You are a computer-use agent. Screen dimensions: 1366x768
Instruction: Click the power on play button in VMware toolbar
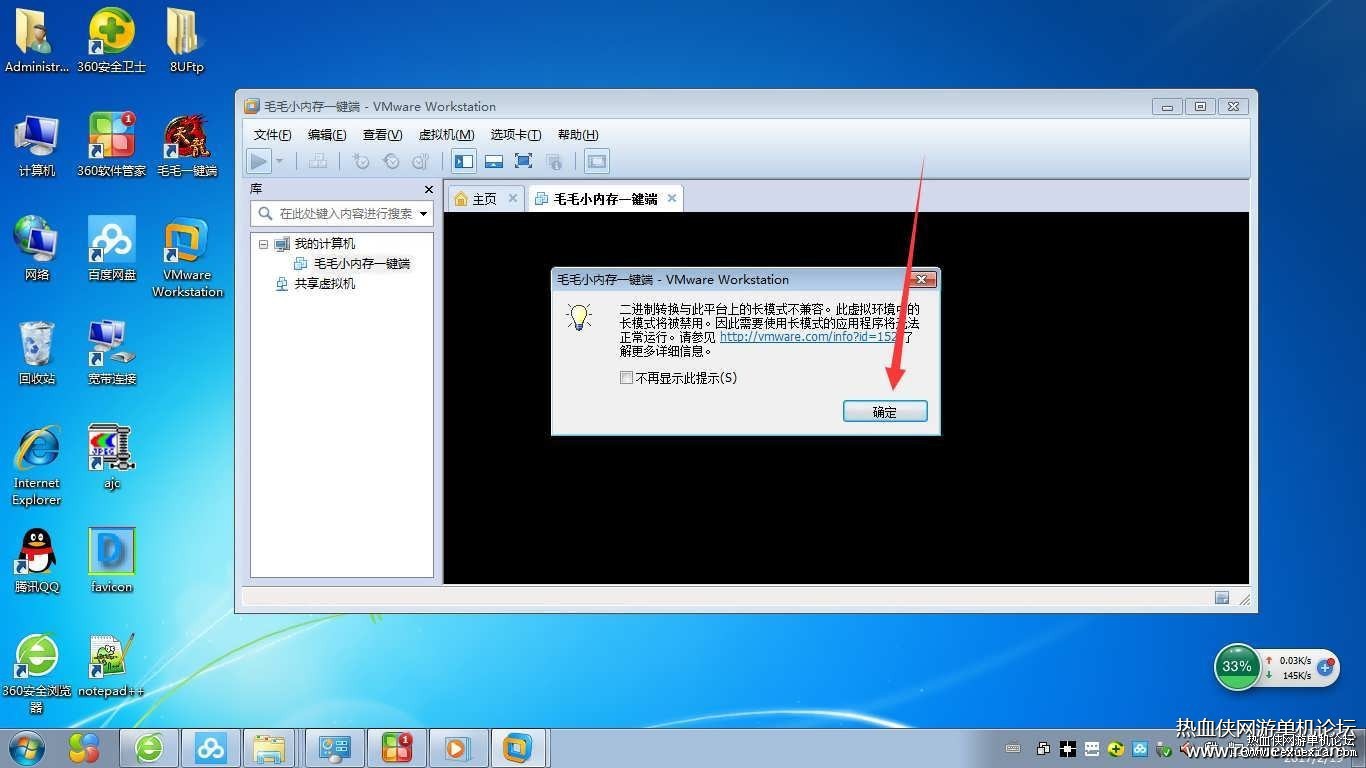(x=258, y=161)
